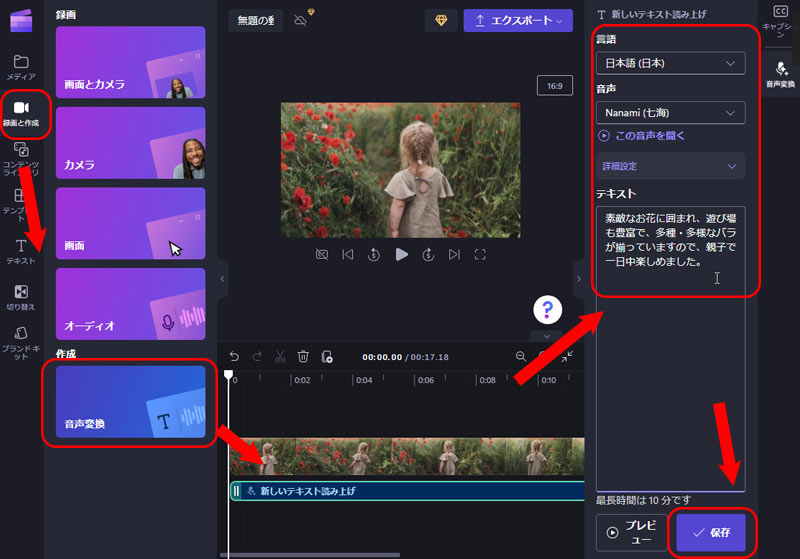Open the キャプション captions tab
The image size is (800, 559).
pyautogui.click(x=780, y=22)
